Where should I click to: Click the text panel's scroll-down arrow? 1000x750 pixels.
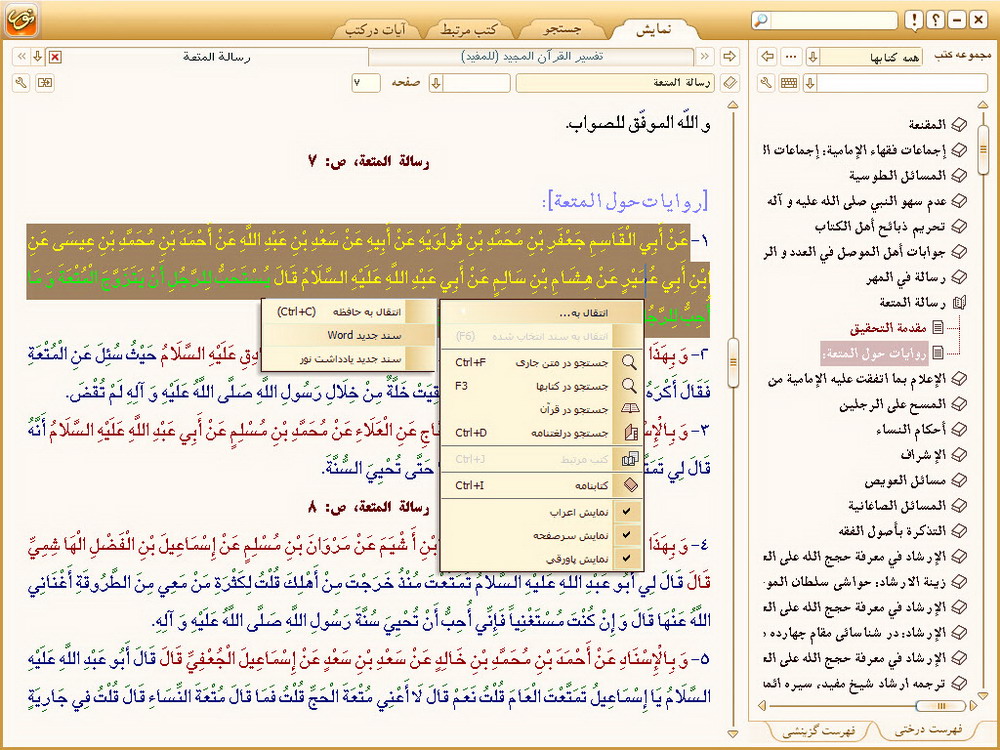(733, 734)
